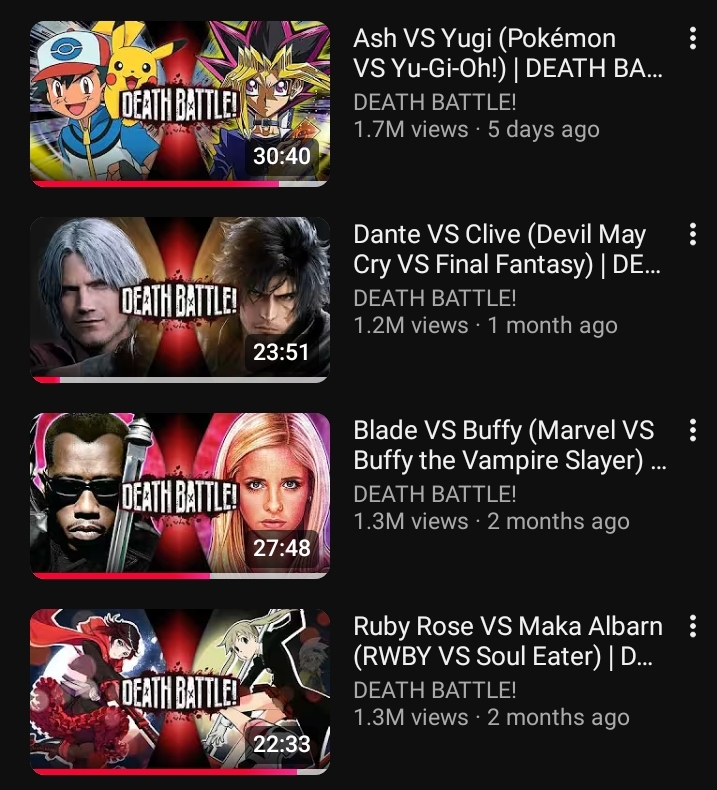Play the Blade VS Buffy thumbnail
The height and width of the screenshot is (790, 717).
coord(180,496)
